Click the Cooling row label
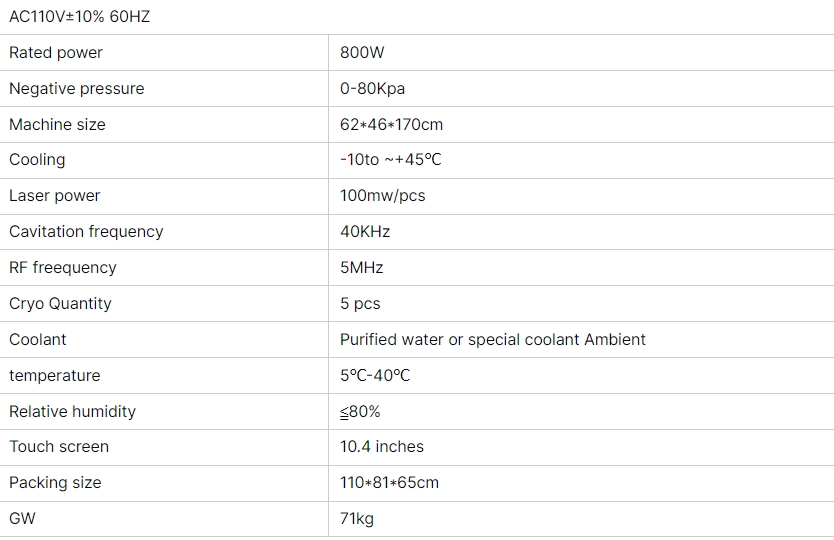Viewport: 834px width, 540px height. (x=37, y=160)
